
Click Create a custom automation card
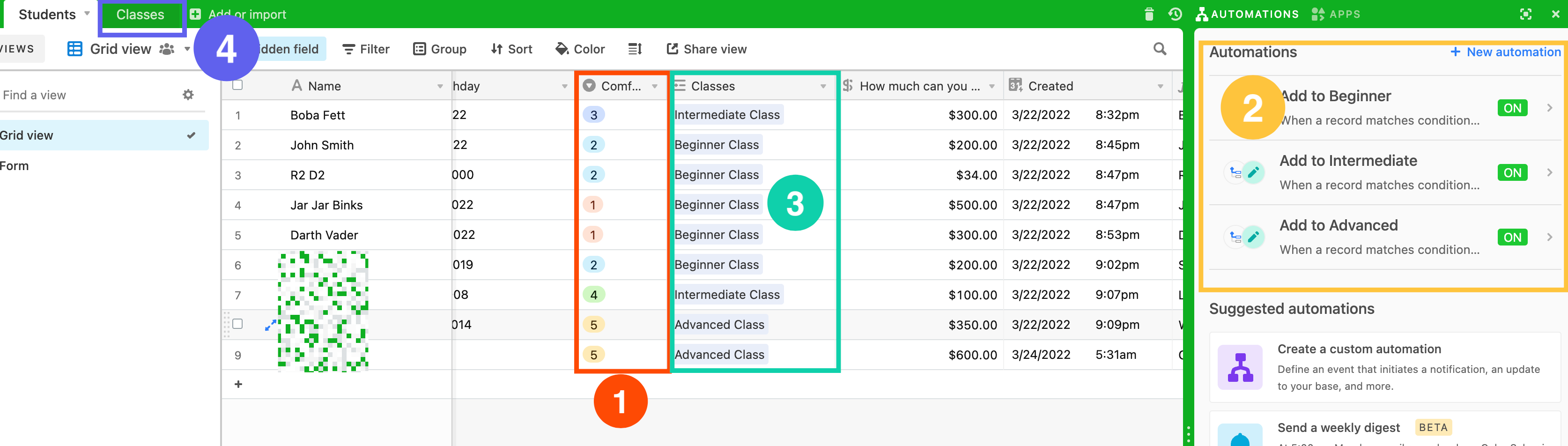click(x=1385, y=367)
